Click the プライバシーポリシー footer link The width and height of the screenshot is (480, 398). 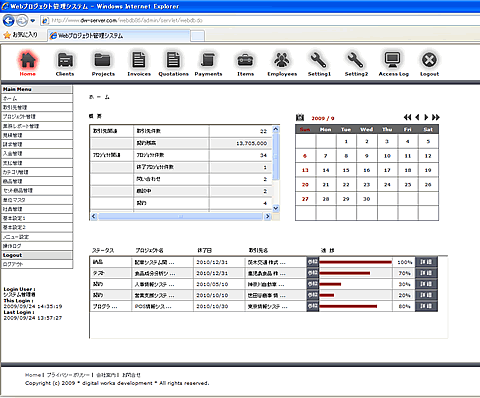click(69, 375)
